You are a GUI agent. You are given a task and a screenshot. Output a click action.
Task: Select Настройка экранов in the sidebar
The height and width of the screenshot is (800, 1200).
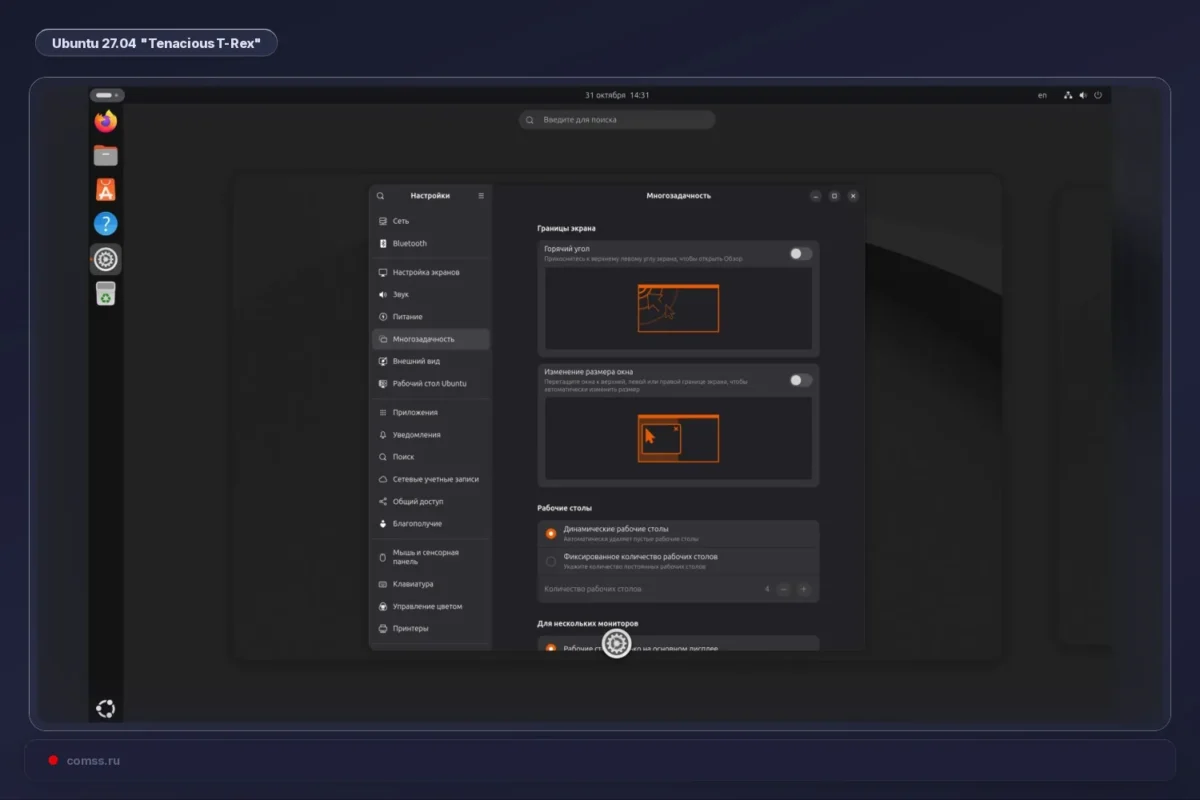[x=431, y=273]
